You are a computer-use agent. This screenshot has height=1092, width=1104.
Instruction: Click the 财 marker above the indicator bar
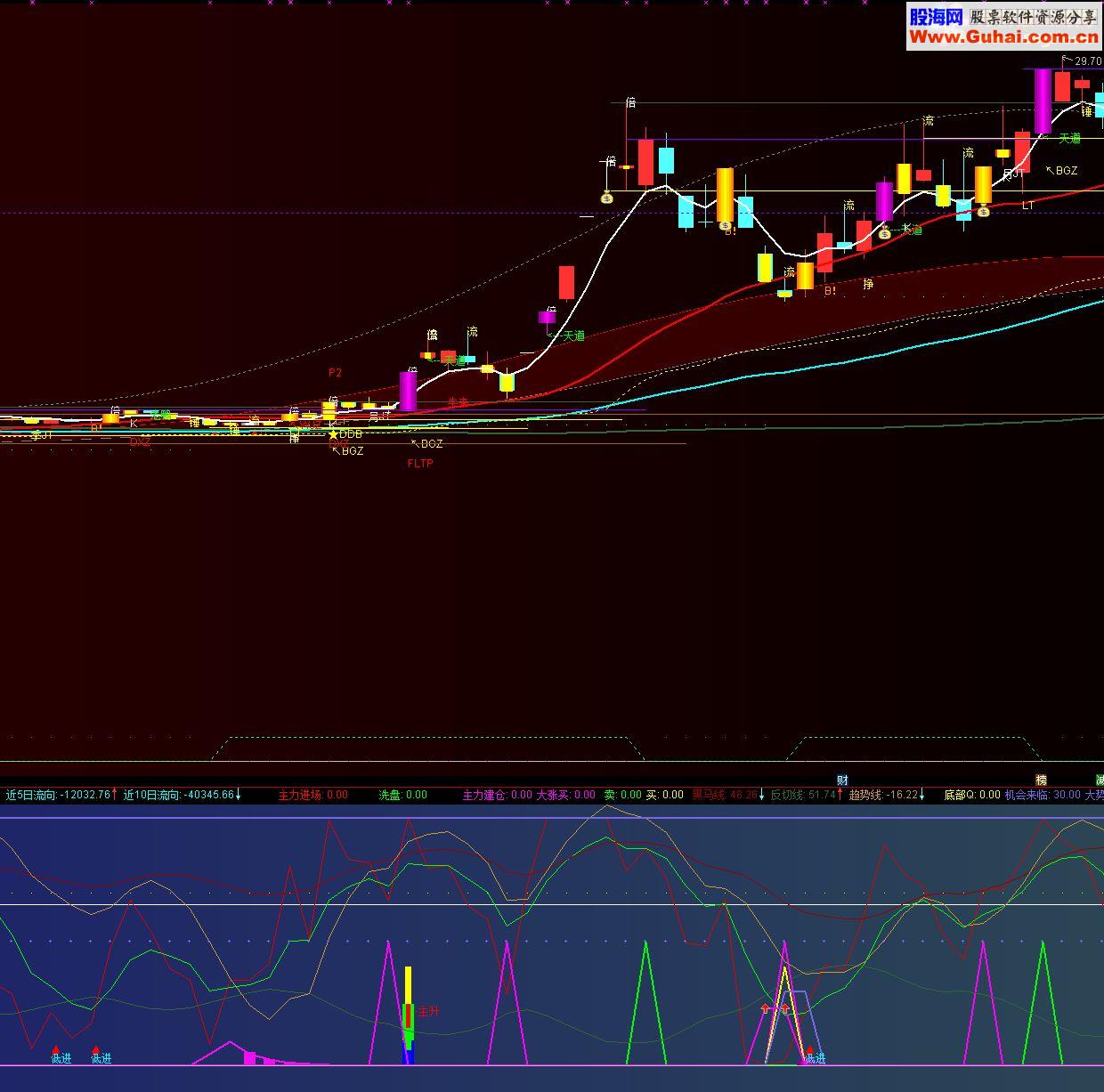[842, 781]
